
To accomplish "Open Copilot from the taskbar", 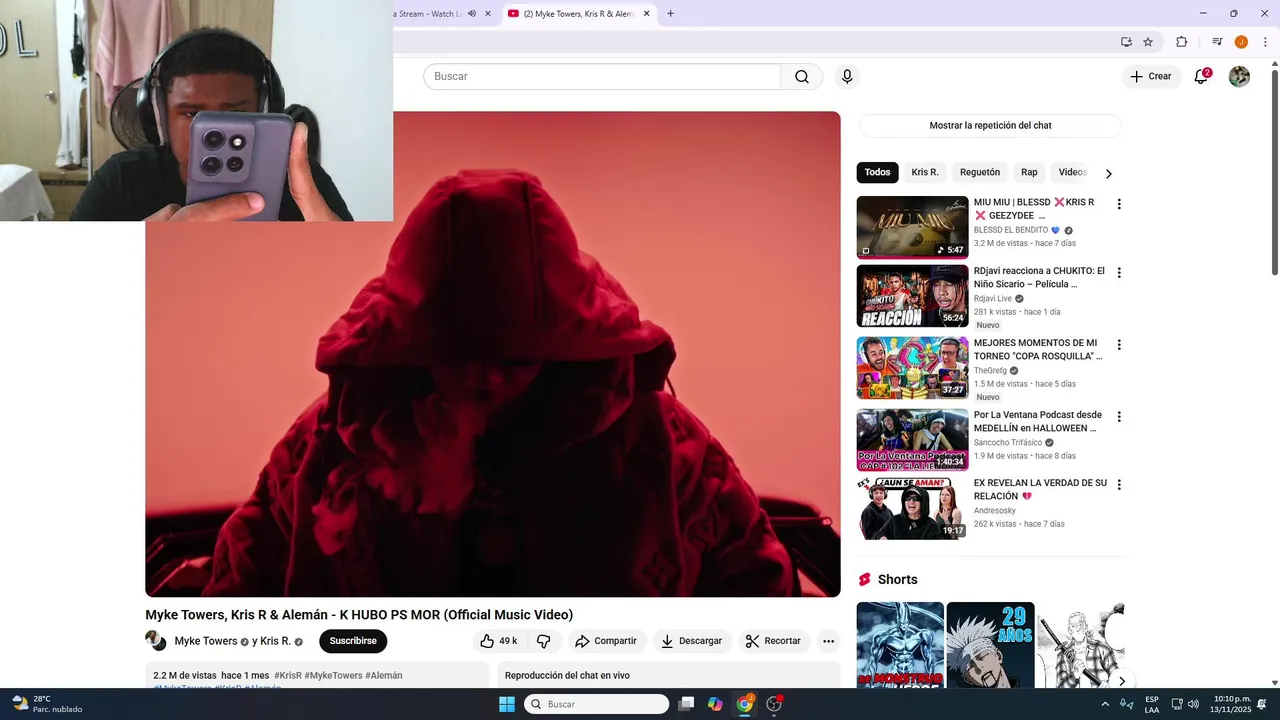I will click(x=715, y=704).
